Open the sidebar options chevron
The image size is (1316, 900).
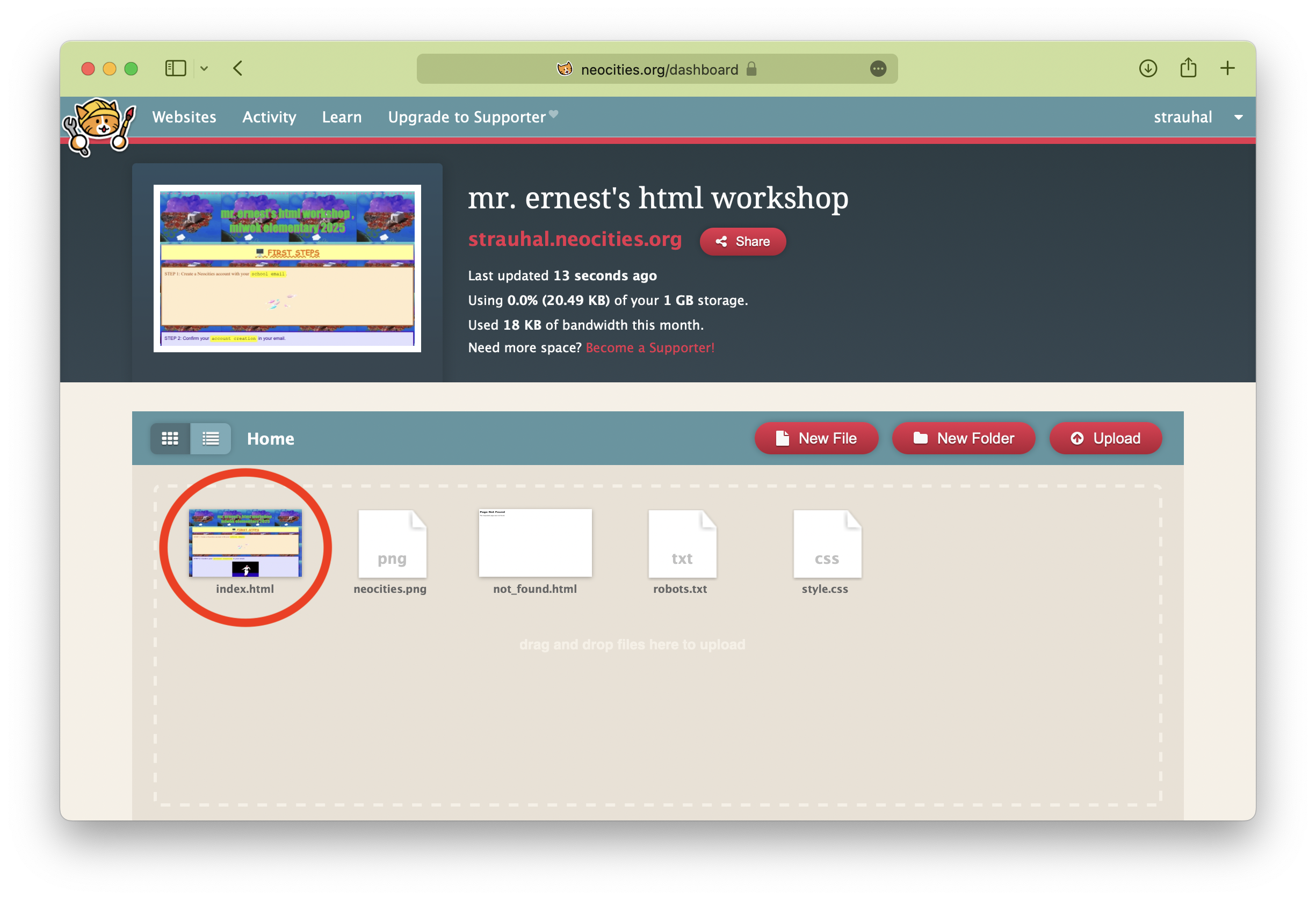click(205, 69)
